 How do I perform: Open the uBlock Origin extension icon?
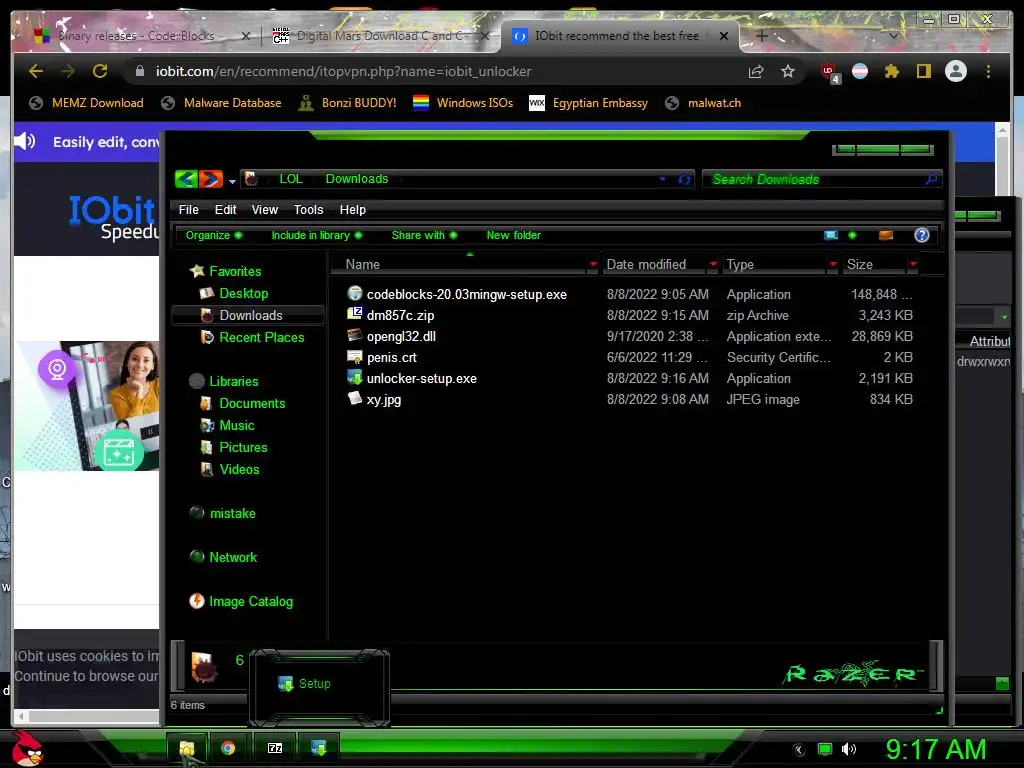[x=829, y=72]
